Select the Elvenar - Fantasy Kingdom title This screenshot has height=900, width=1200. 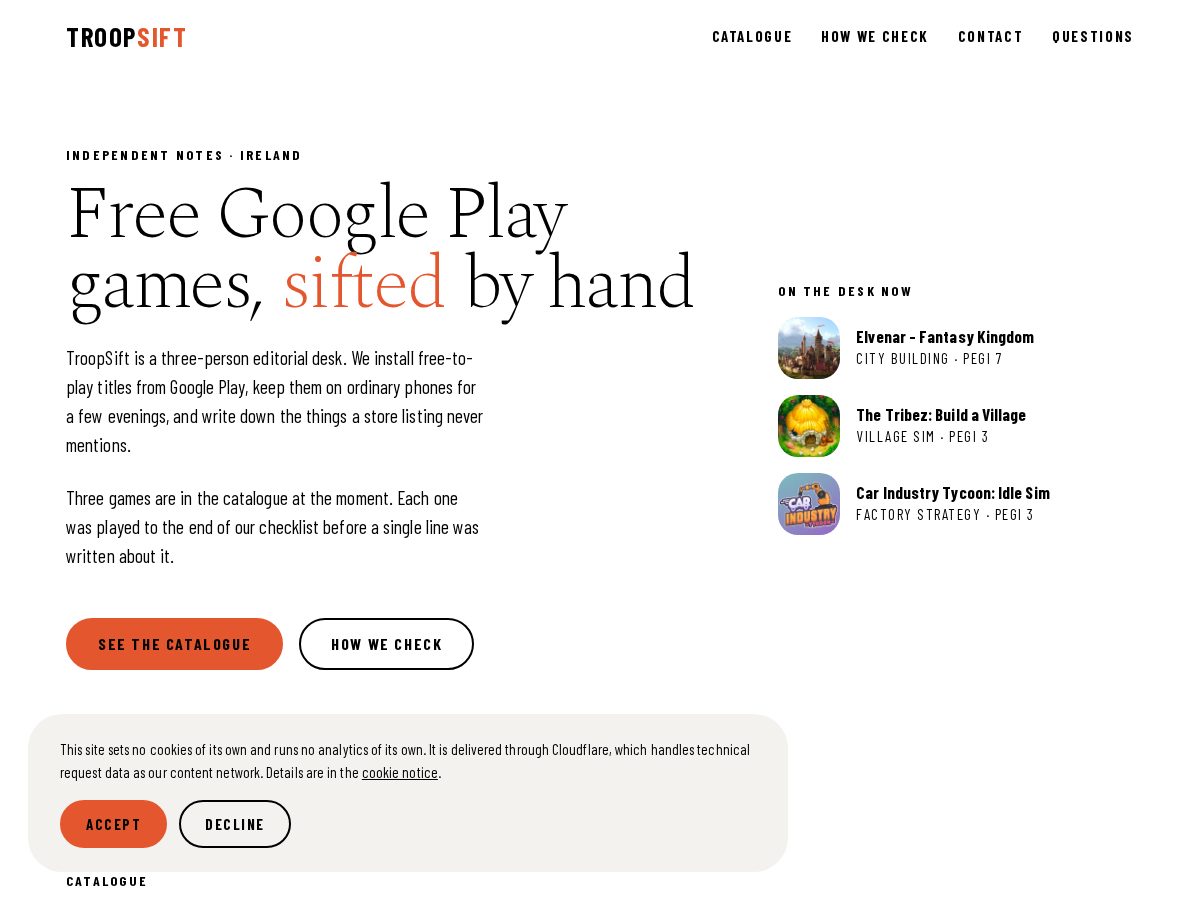point(945,337)
